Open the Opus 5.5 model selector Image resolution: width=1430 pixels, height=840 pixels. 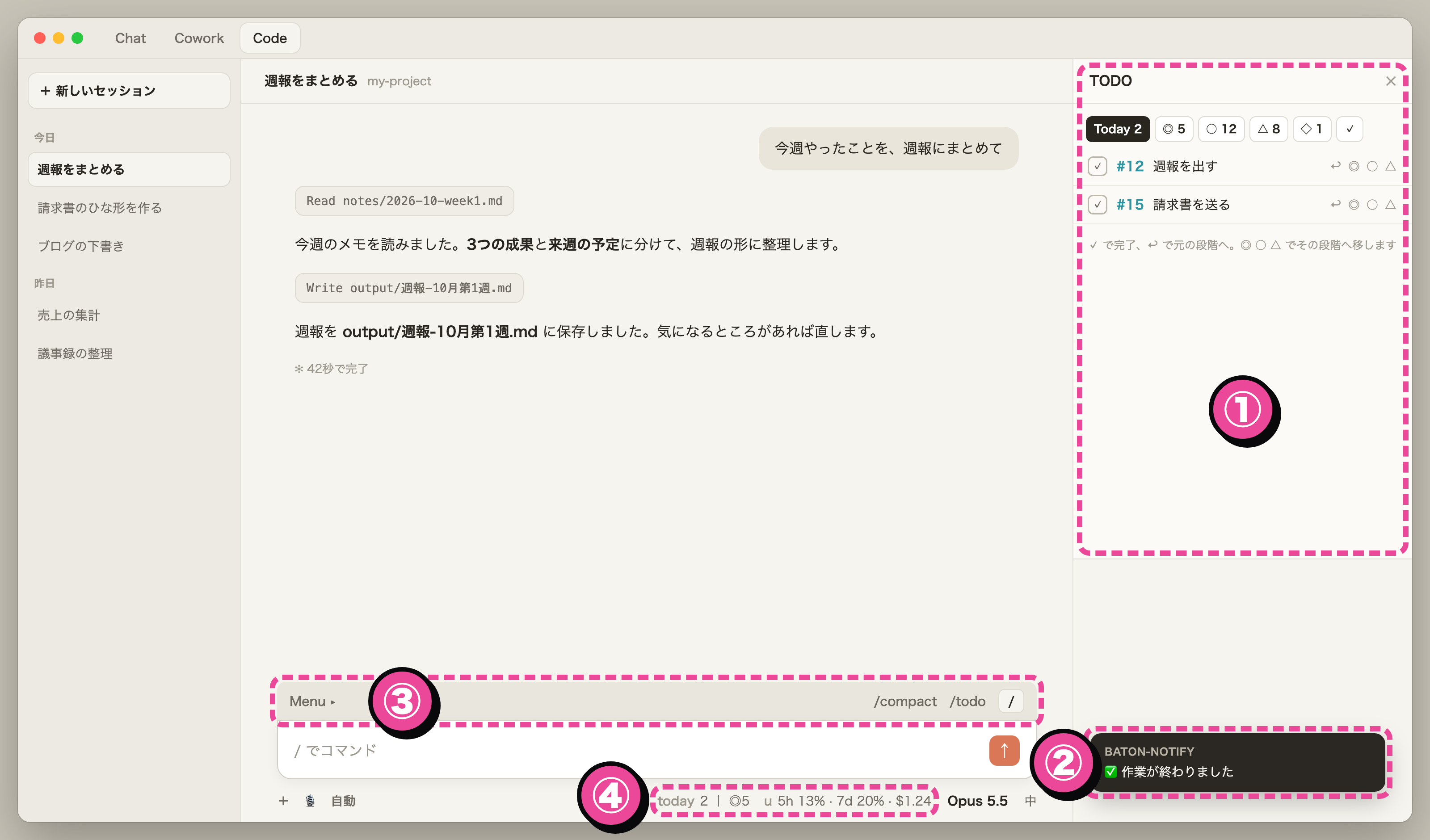[x=977, y=801]
